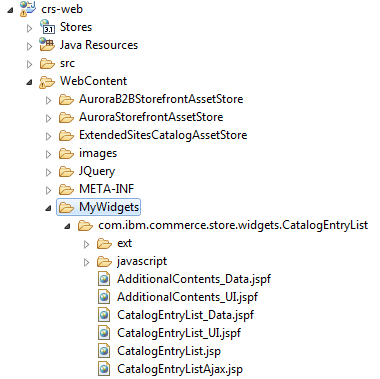Click the CatalogEntryList_Data.jspf file icon

coord(104,315)
